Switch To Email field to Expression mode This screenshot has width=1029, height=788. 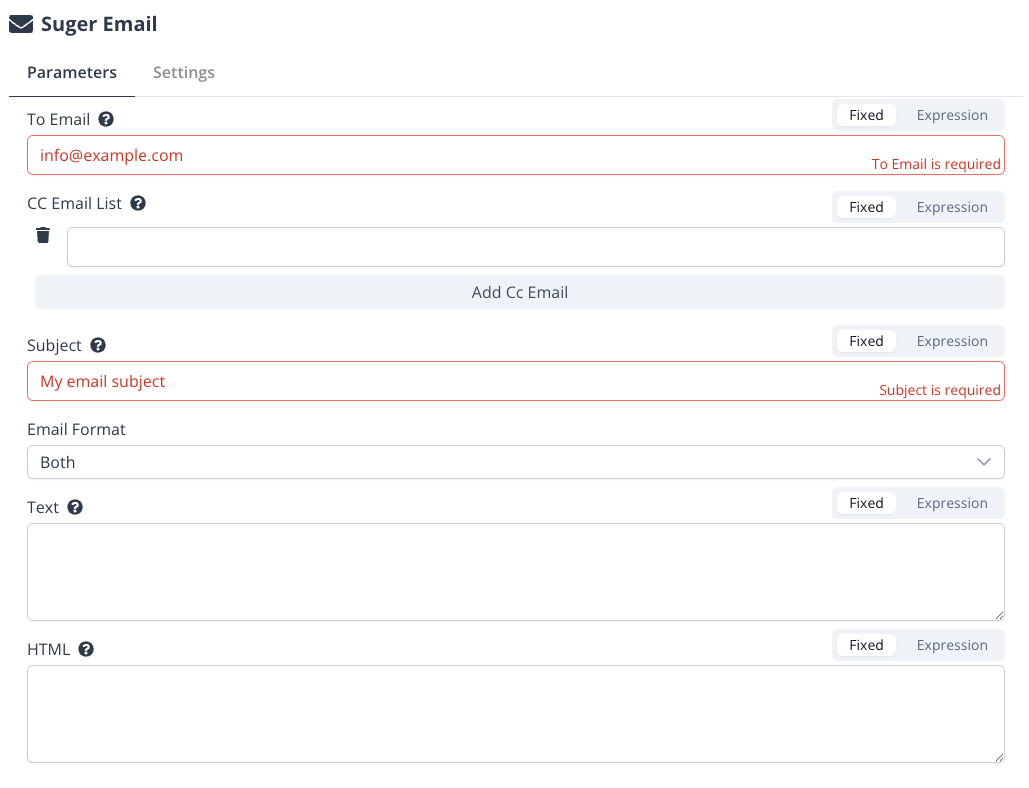tap(951, 115)
